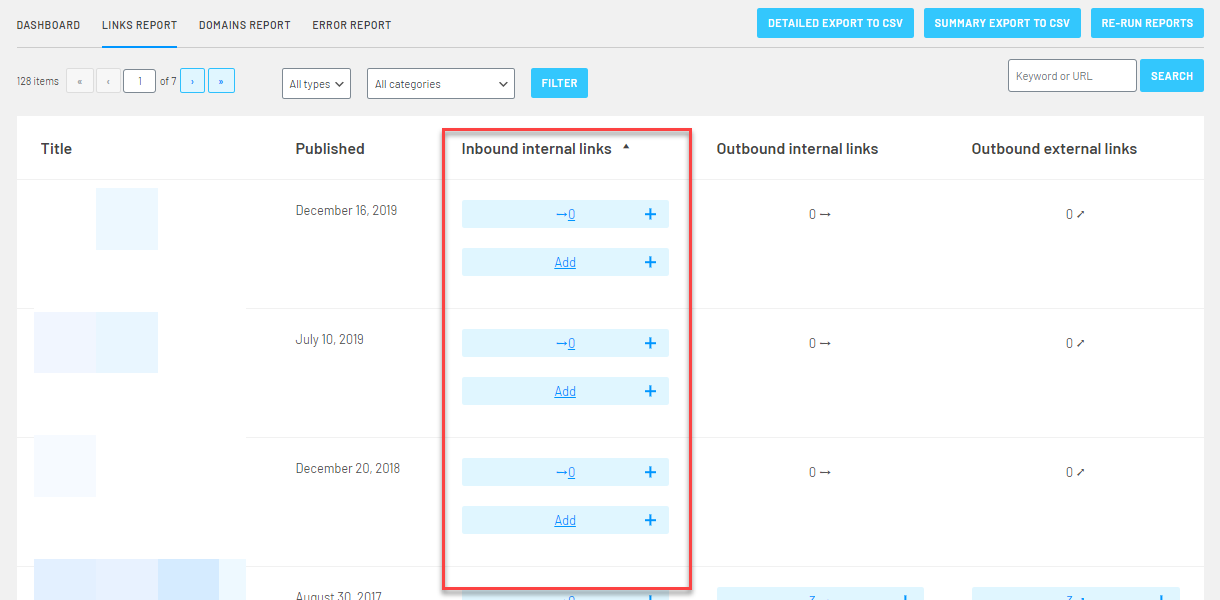Click outbound external links count for July 10, 2019
The image size is (1220, 600).
(1075, 343)
